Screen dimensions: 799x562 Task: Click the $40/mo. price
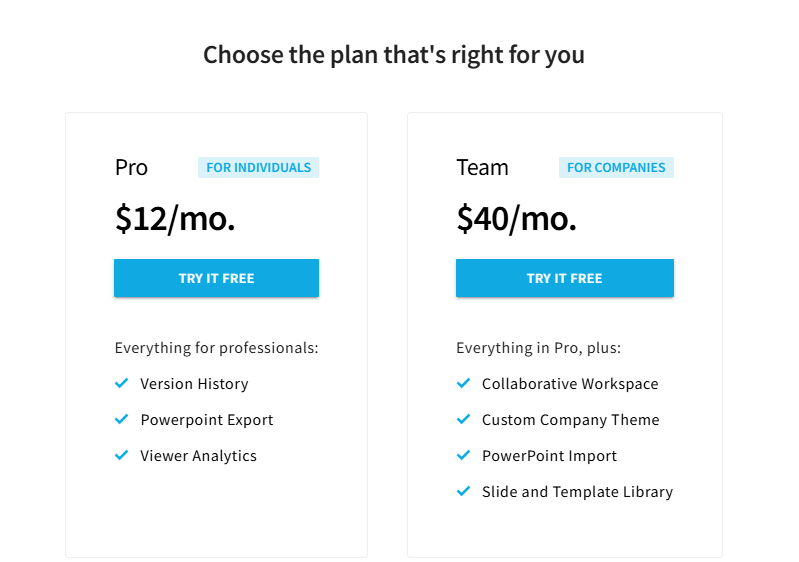[516, 219]
